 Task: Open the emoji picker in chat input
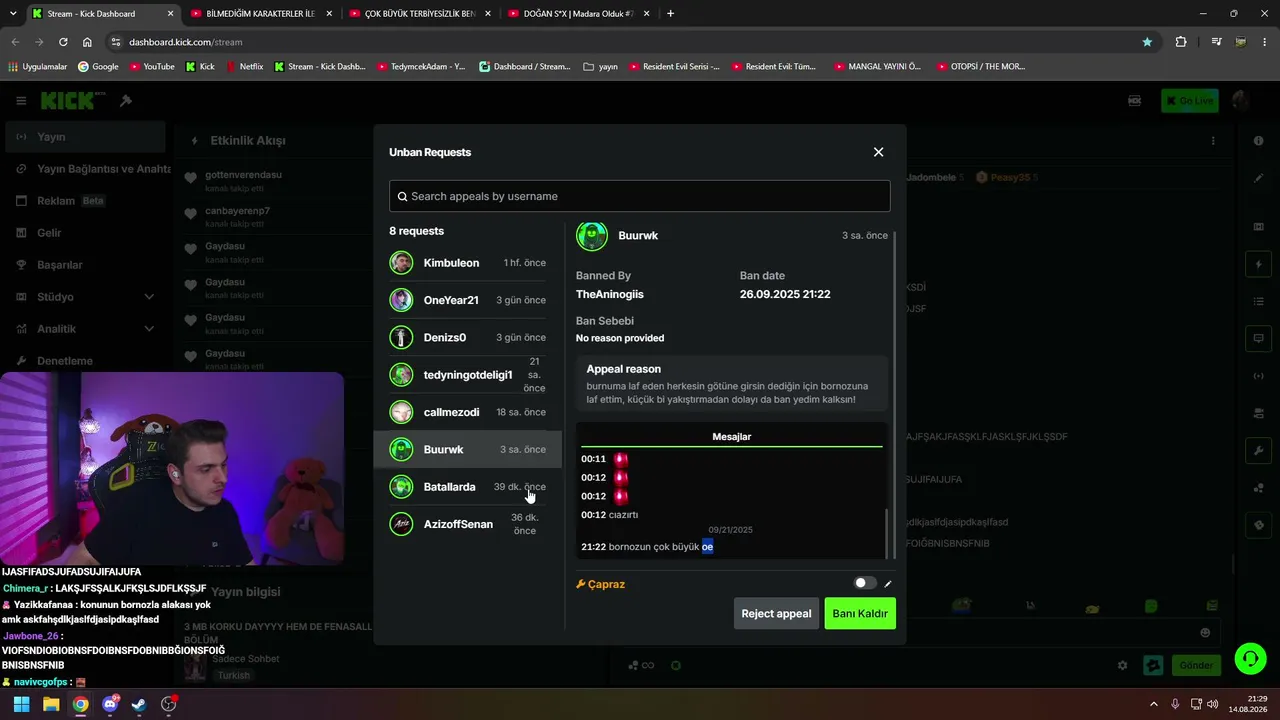pos(1205,632)
